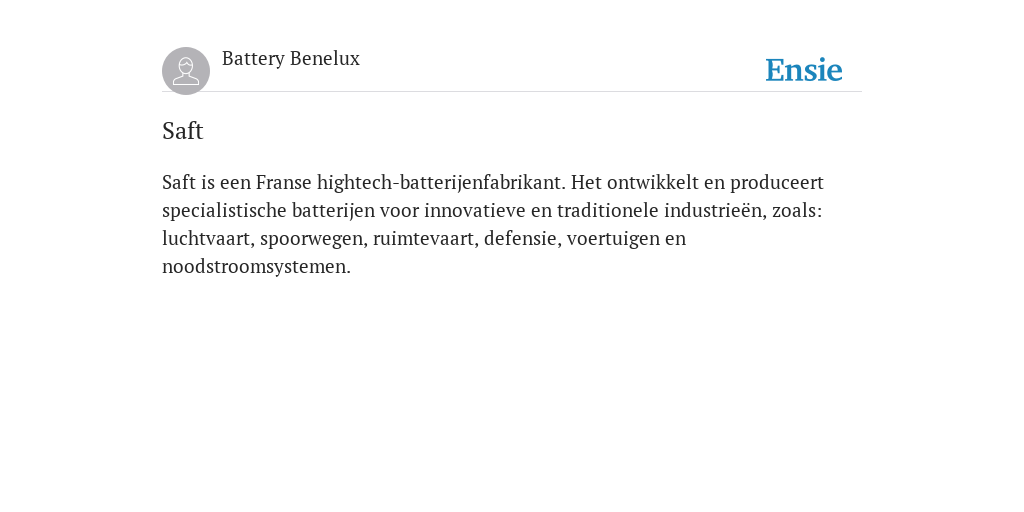Viewport: 1024px width, 512px height.
Task: Click the word industrieën in the paragraph
Action: coord(715,210)
